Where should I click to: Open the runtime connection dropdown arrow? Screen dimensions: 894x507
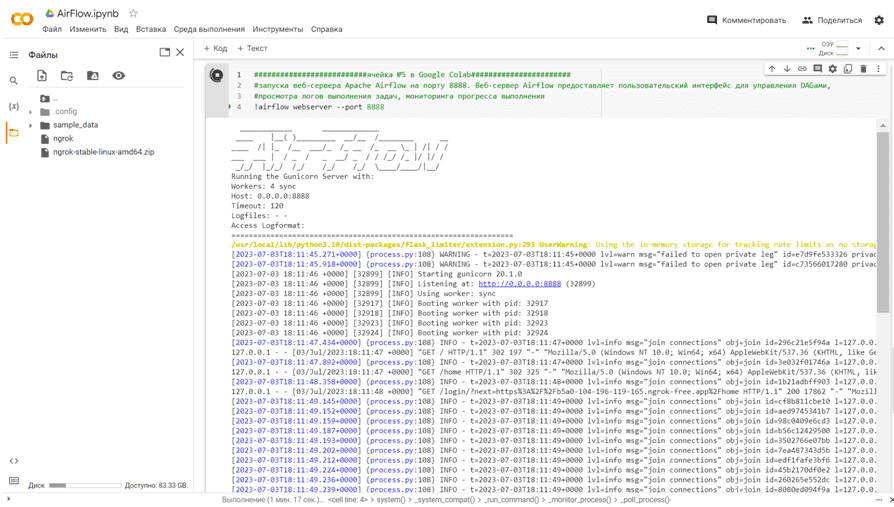(x=858, y=48)
